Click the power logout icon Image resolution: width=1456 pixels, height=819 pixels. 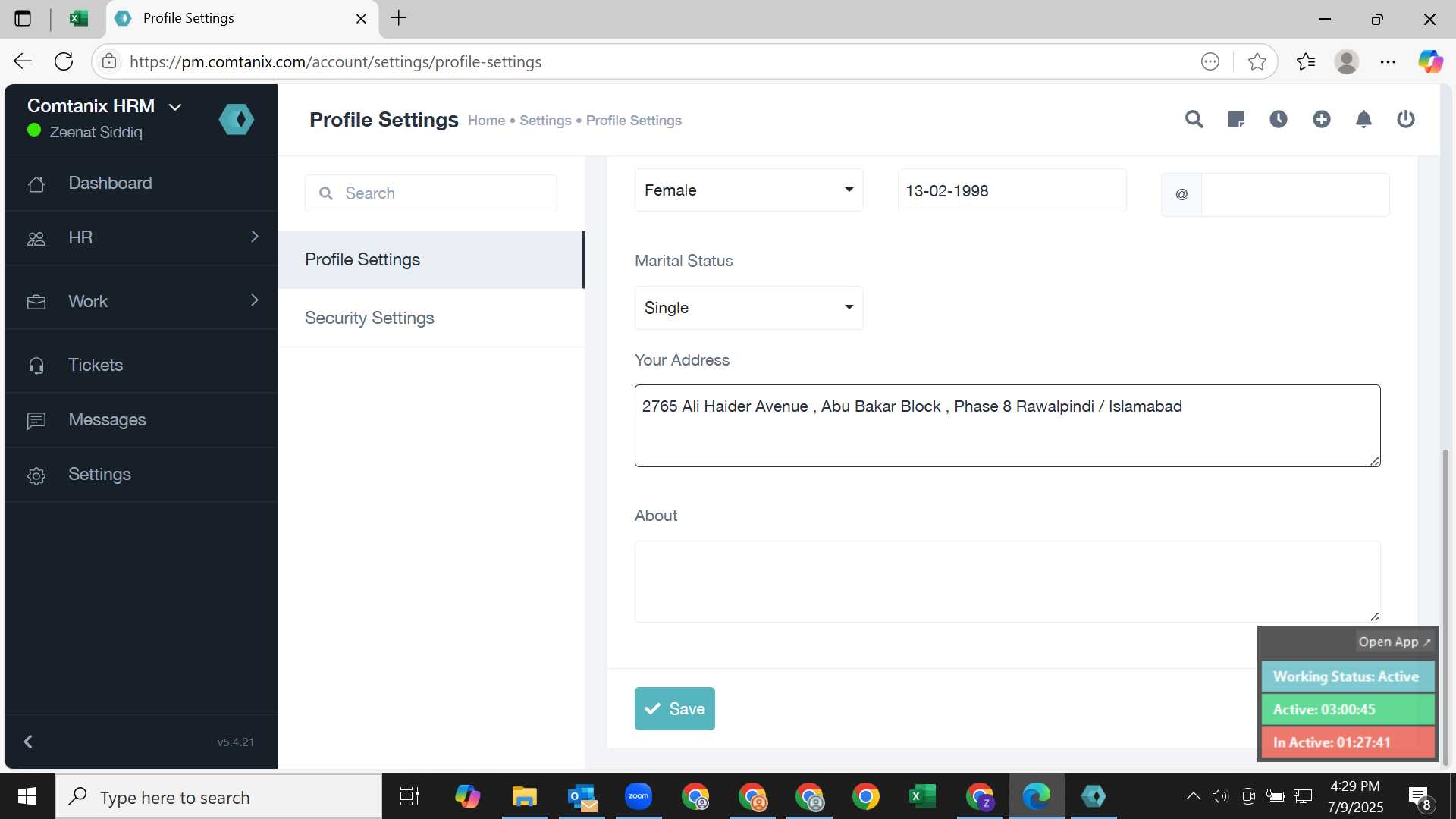click(x=1406, y=119)
